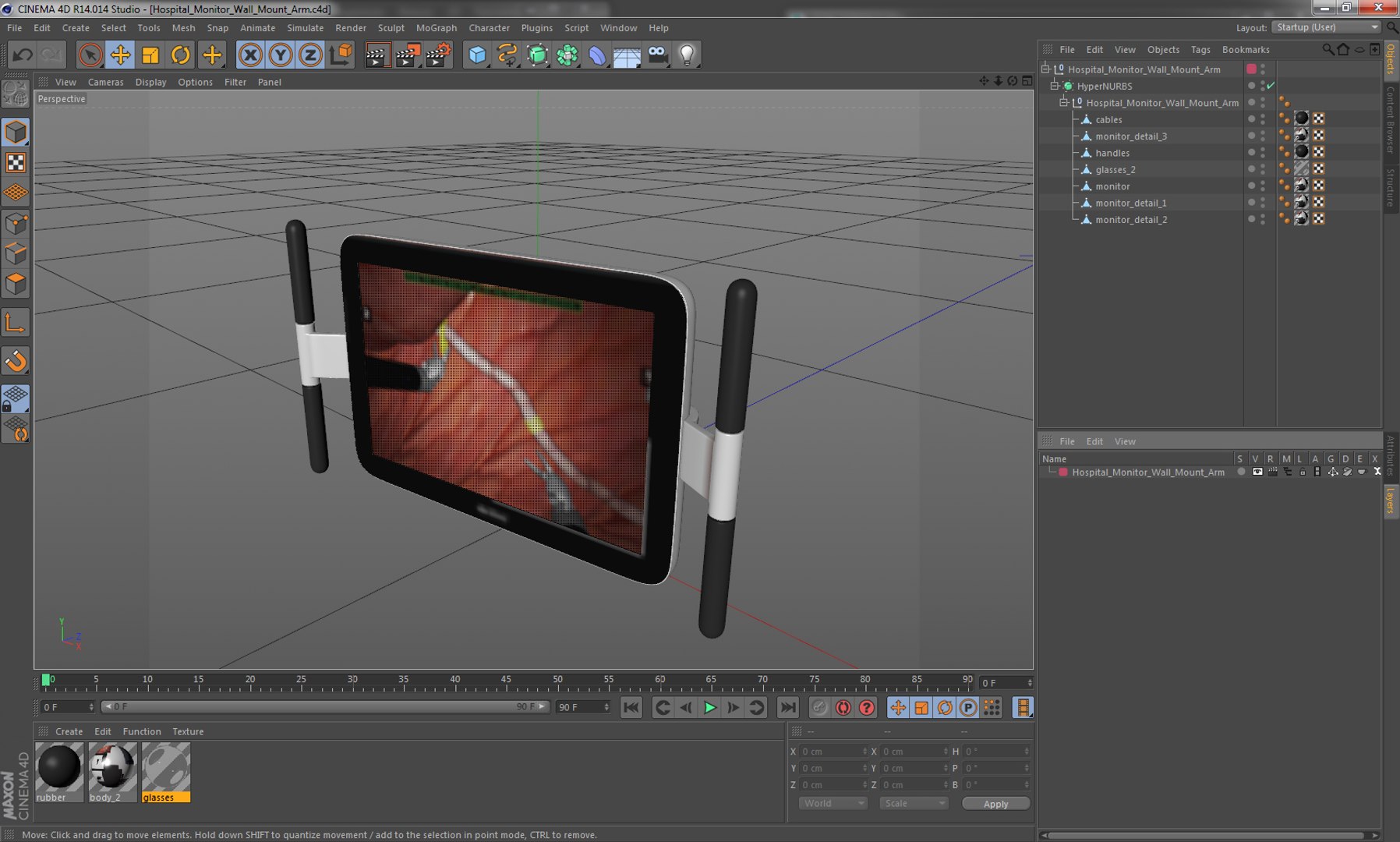Open the Layout dropdown Startup (User)
Image resolution: width=1400 pixels, height=842 pixels.
point(1326,27)
